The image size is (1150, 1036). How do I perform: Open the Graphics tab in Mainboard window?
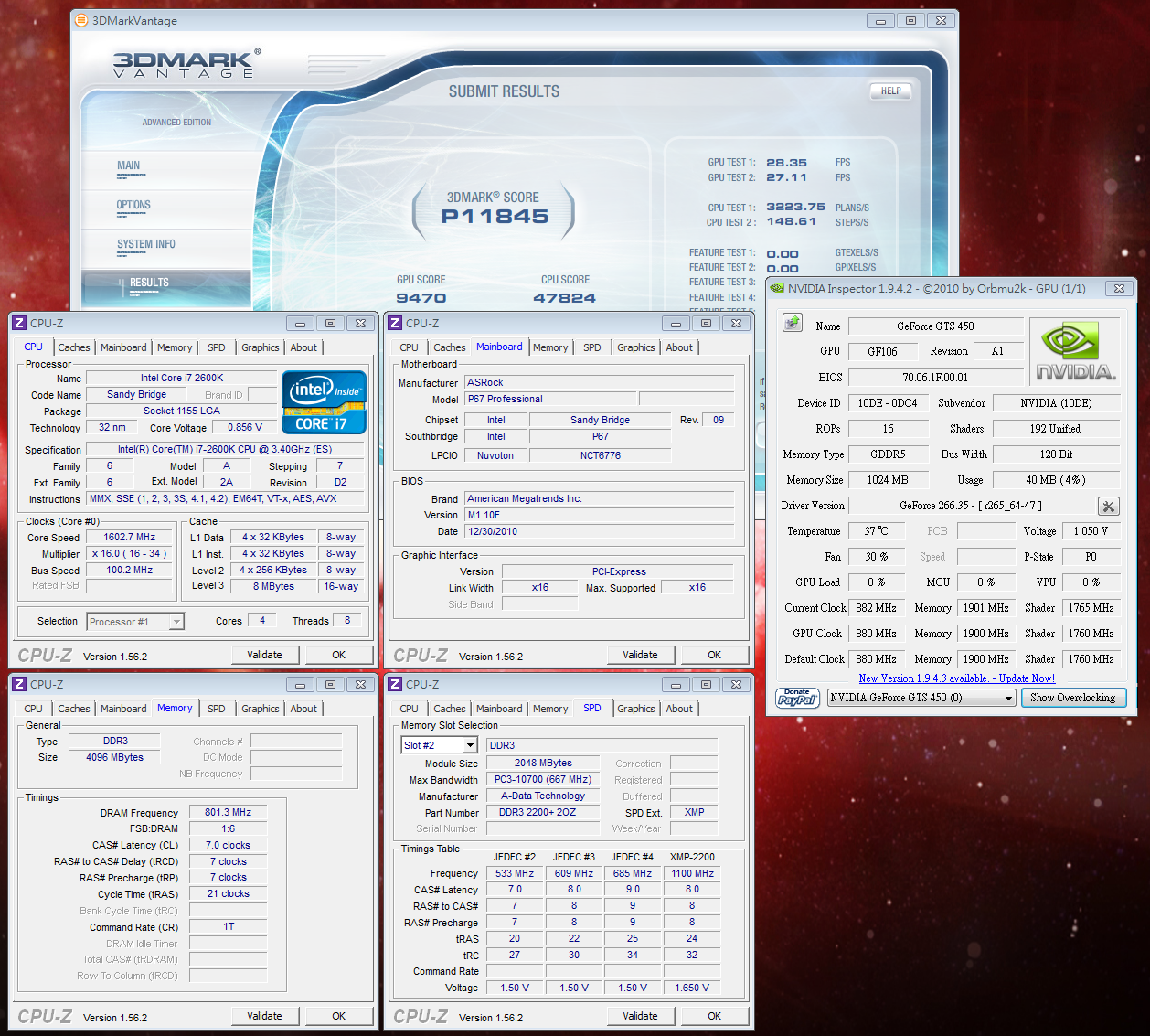[635, 347]
